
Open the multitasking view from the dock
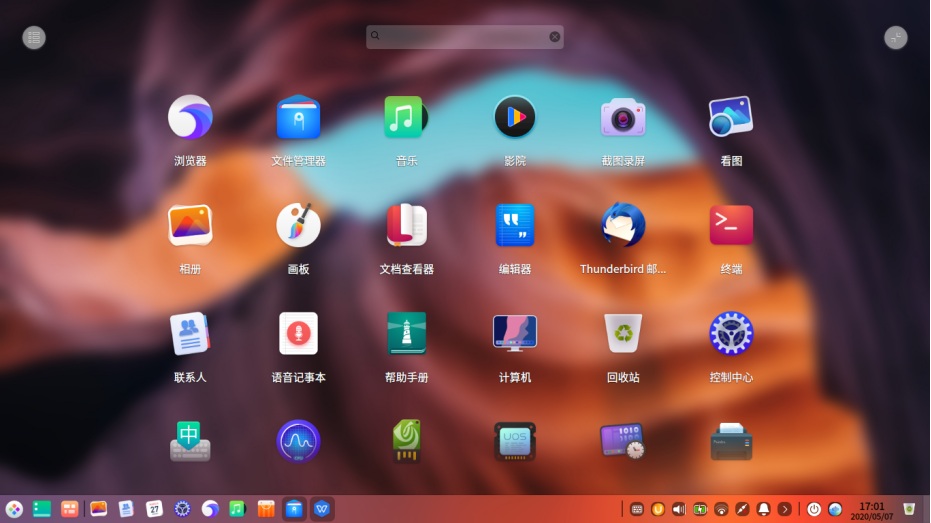[x=69, y=509]
